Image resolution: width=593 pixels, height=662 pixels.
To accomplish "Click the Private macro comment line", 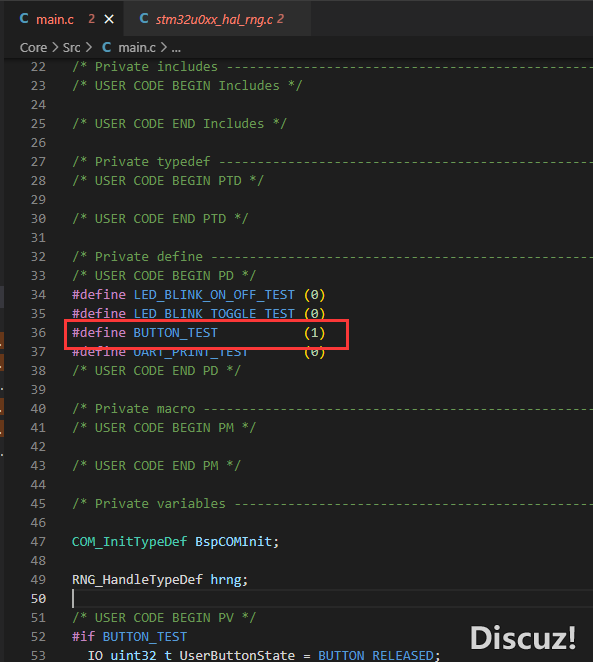I will (332, 409).
